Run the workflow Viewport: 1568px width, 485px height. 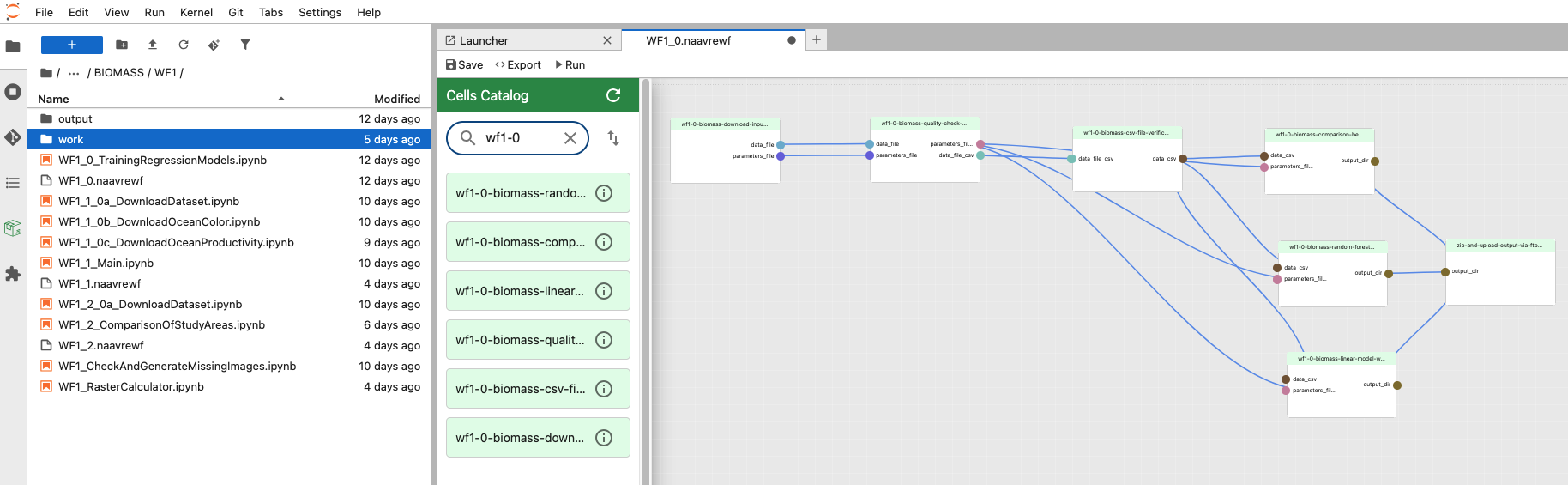pos(570,64)
